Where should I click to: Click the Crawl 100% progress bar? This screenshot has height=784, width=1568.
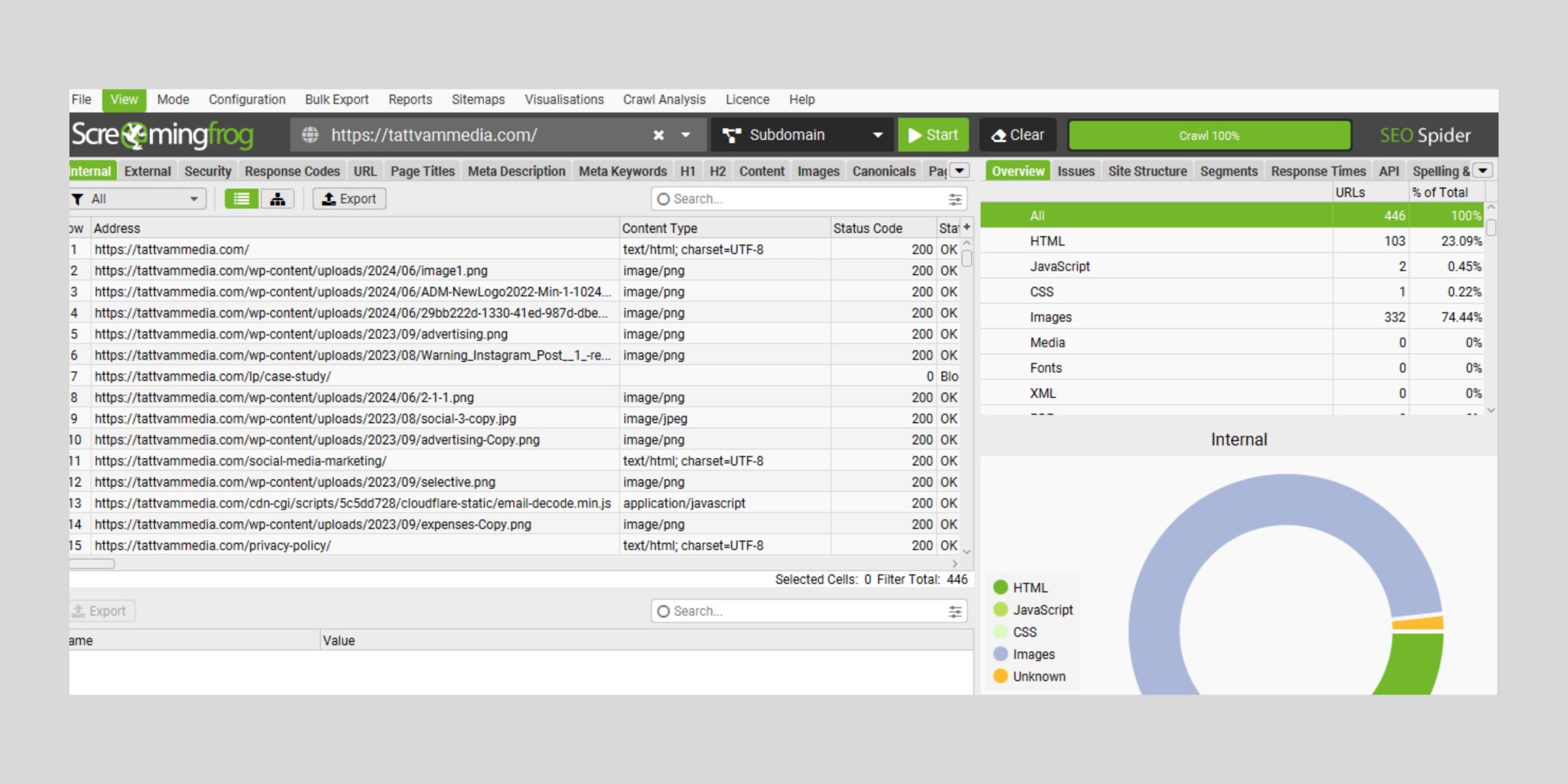click(1210, 135)
